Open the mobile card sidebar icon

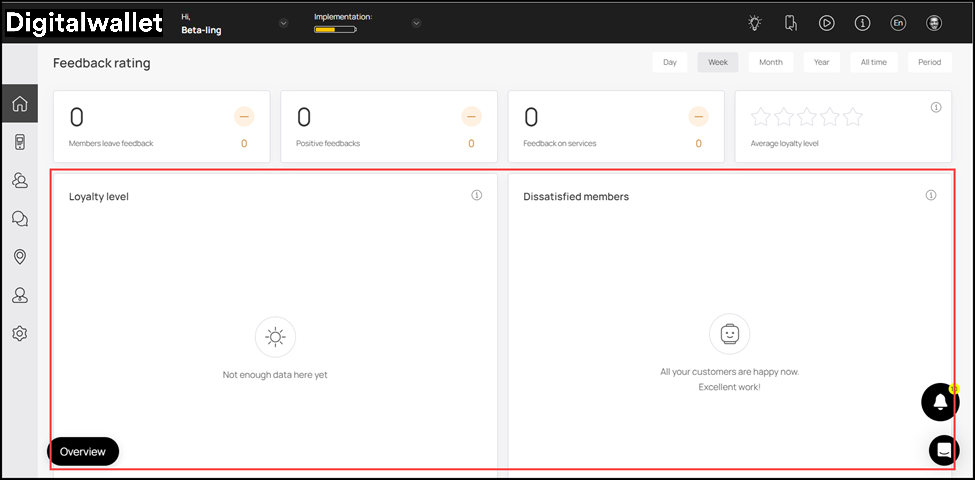tap(19, 142)
